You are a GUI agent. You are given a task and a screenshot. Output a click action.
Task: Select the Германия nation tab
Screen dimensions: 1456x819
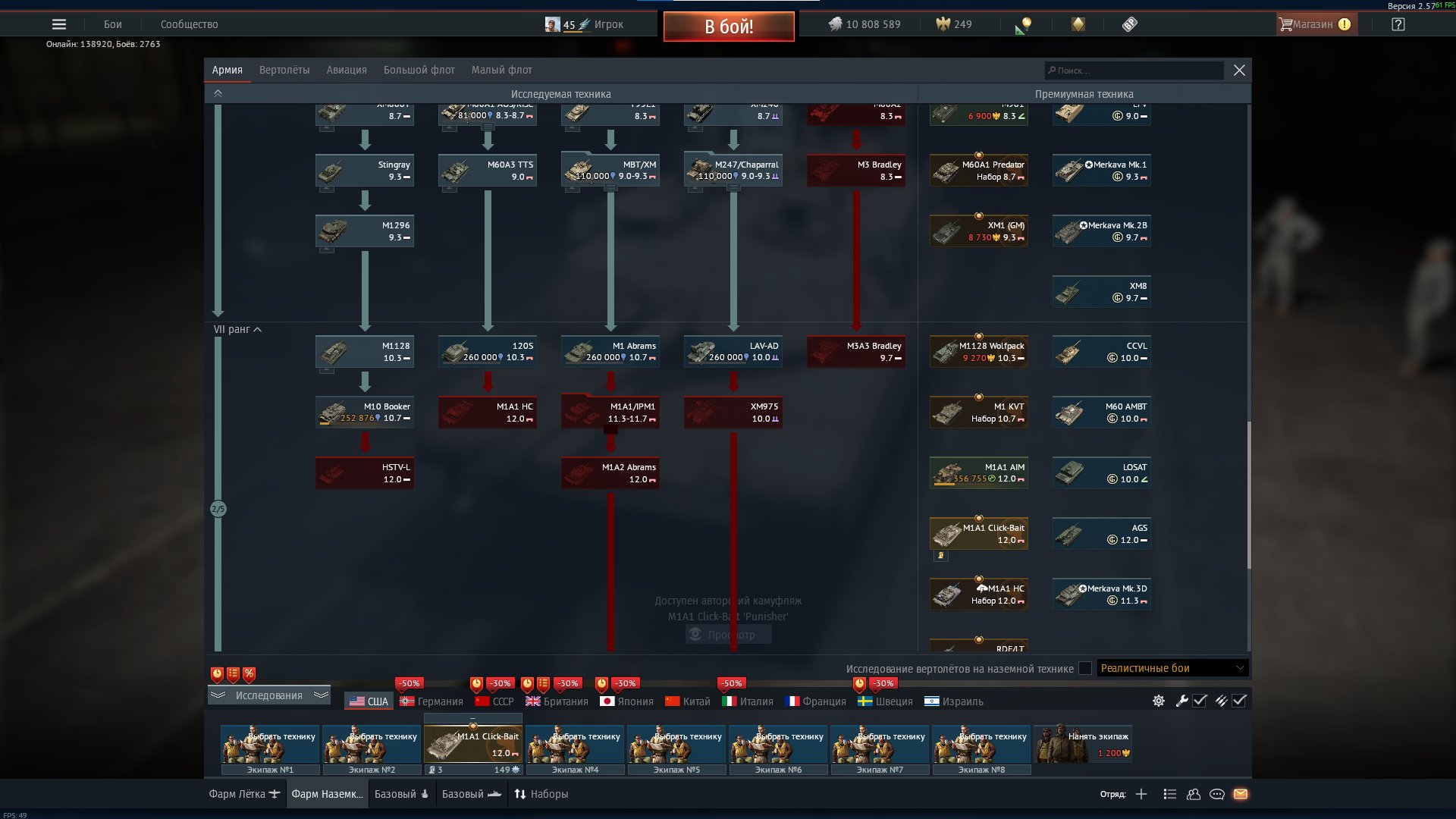(431, 701)
